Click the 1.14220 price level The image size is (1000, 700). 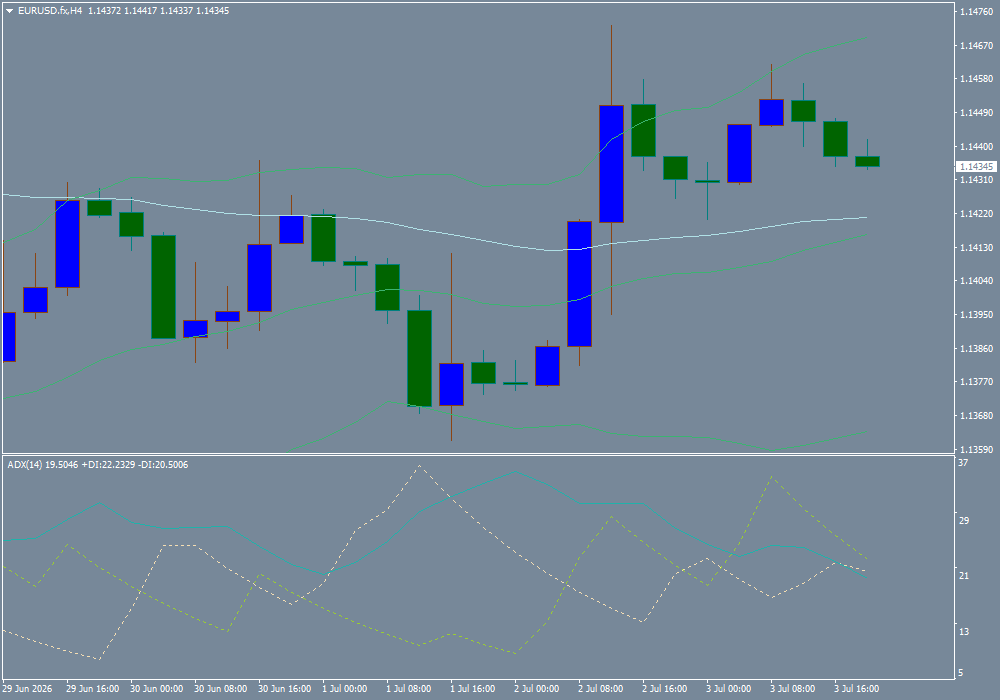[976, 214]
